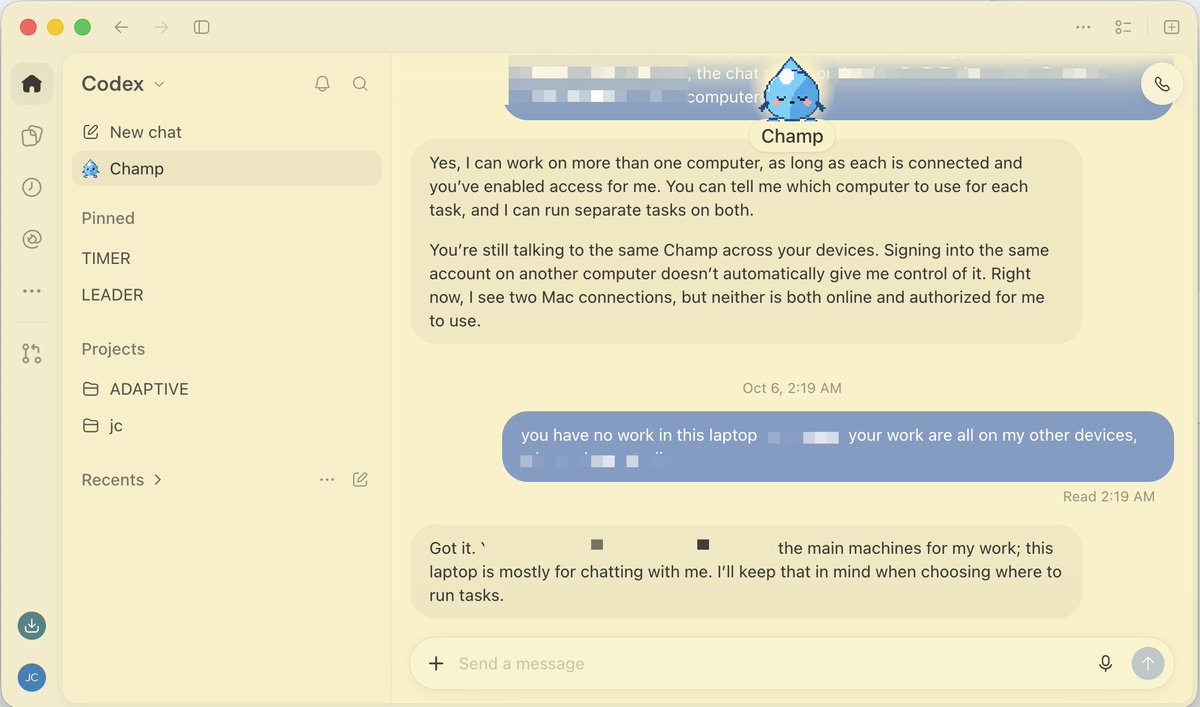Screen dimensions: 1200x707
Task: Click the Read 2:19 AM receipt
Action: tap(1109, 496)
